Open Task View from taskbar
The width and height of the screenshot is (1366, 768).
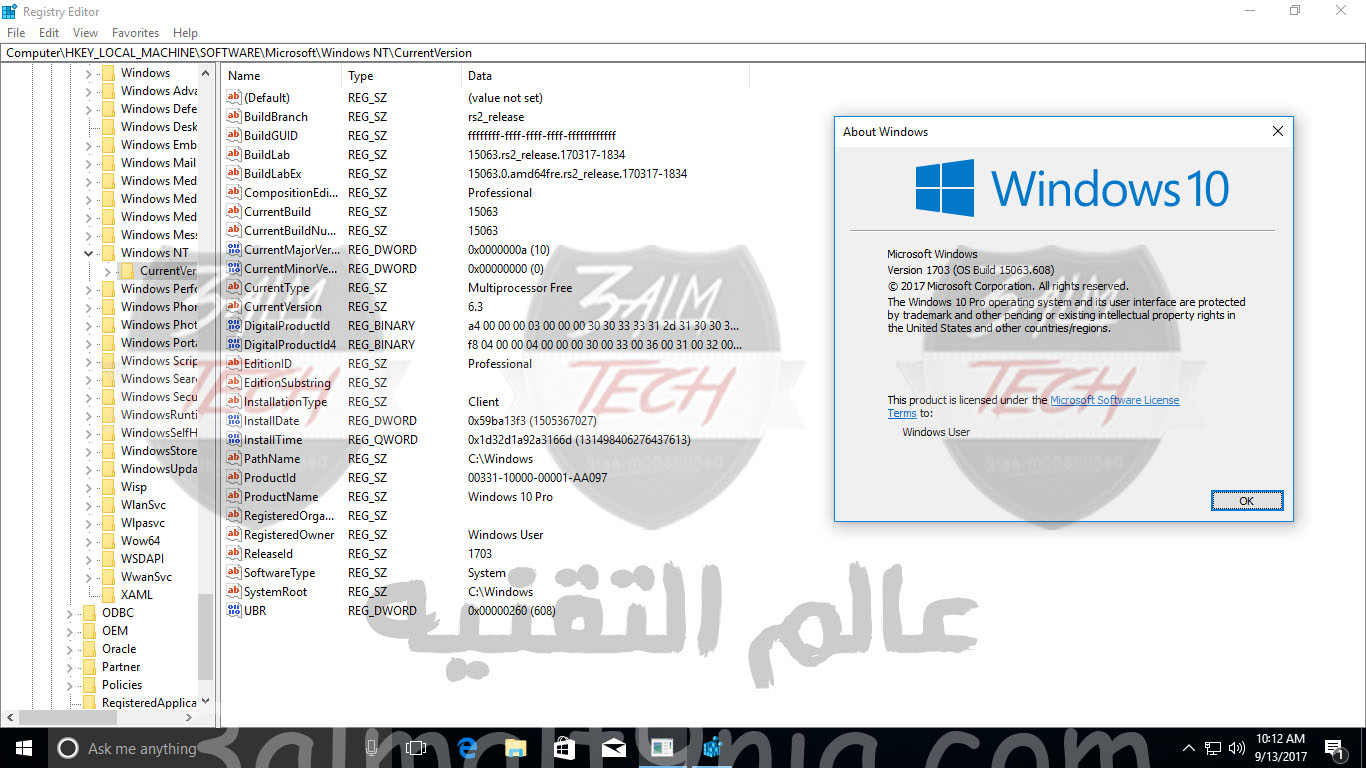pos(417,748)
